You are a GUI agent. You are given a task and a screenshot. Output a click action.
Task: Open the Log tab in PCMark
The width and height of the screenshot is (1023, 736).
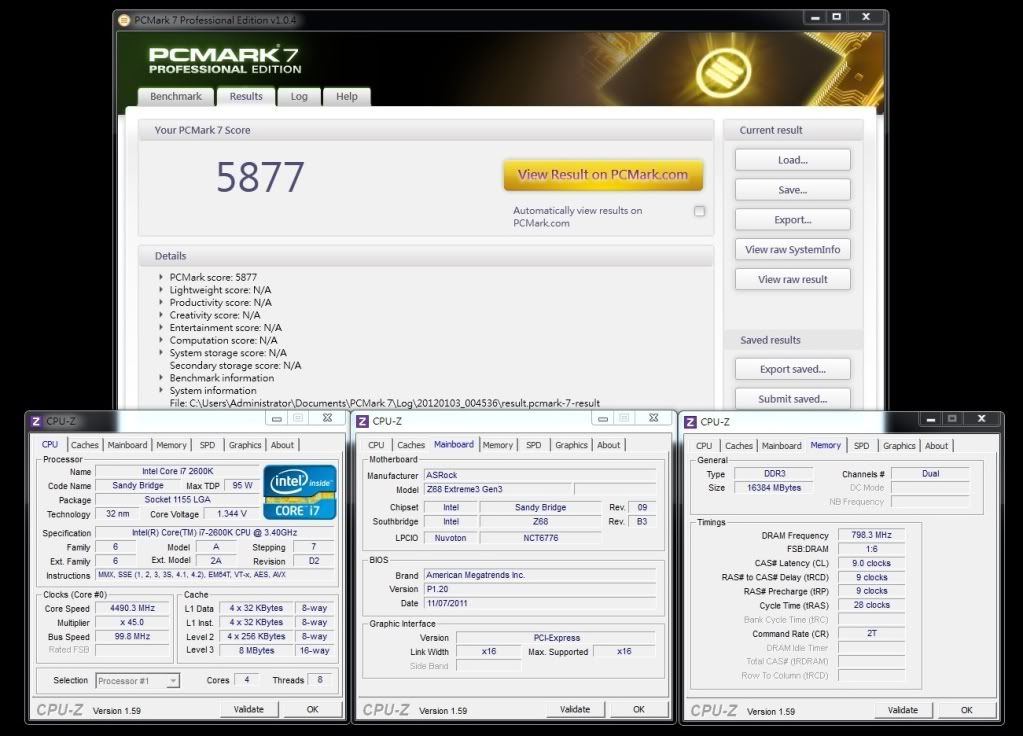(x=299, y=97)
